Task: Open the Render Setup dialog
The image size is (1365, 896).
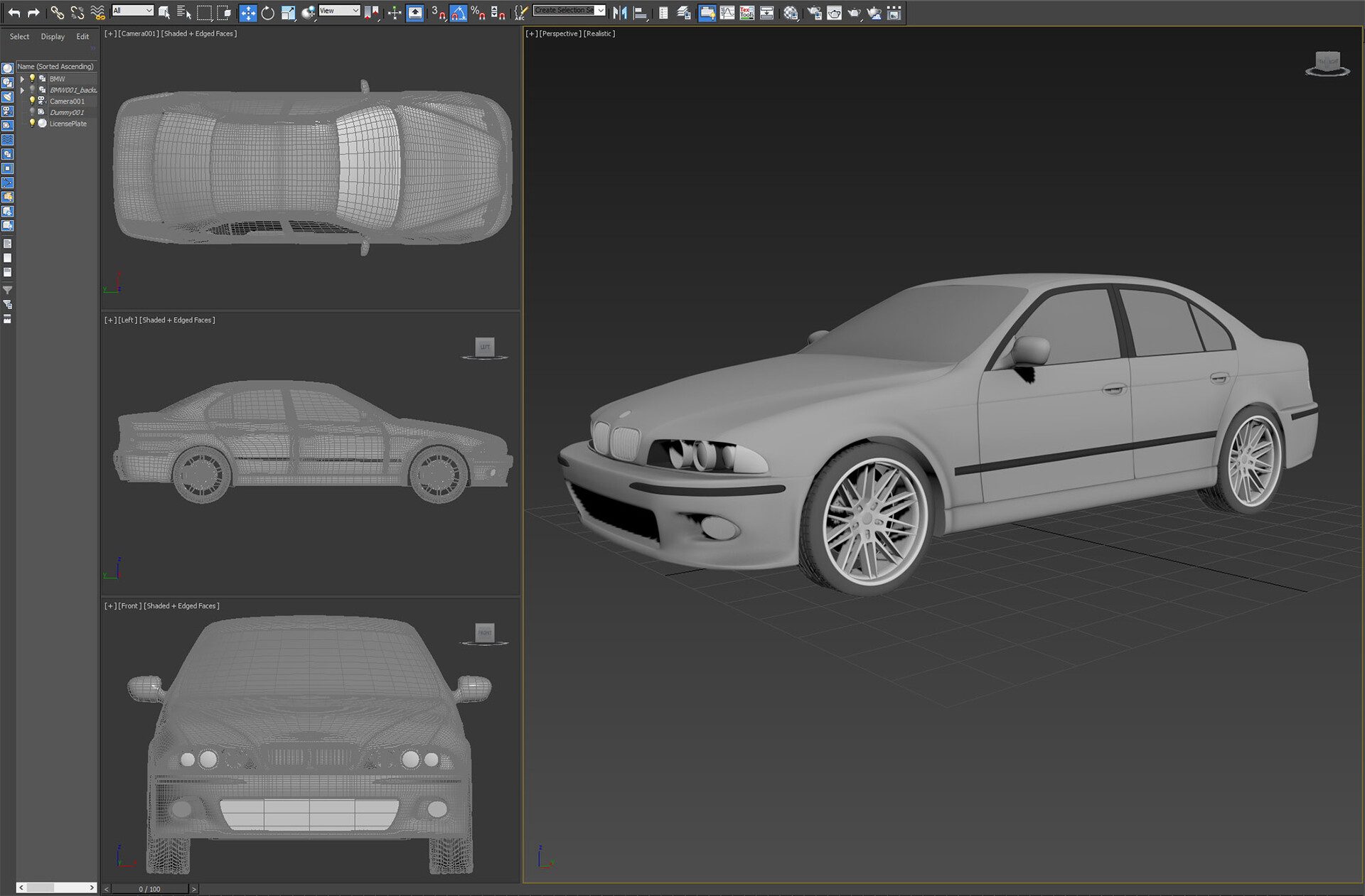Action: coord(814,13)
